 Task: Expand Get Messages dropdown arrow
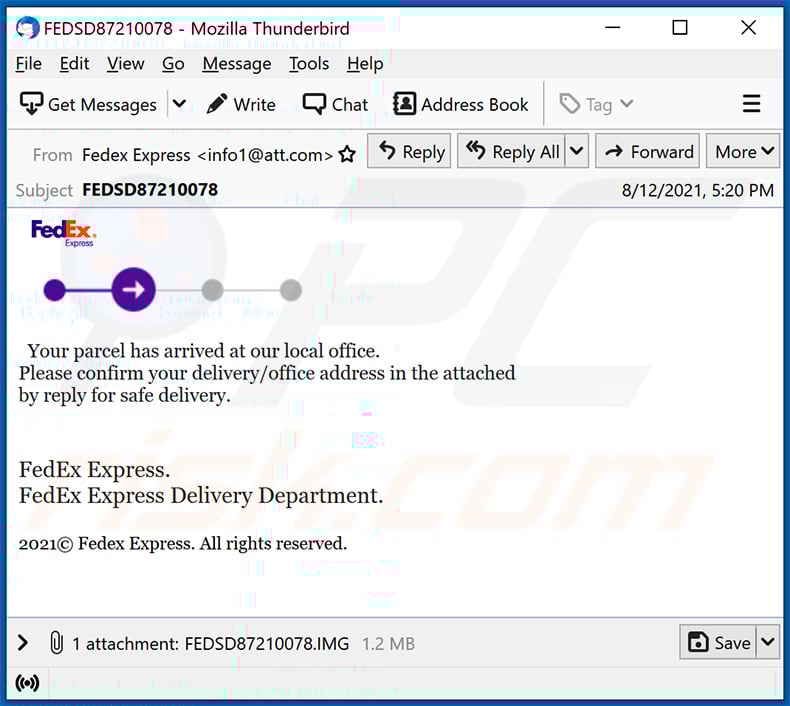[x=179, y=104]
